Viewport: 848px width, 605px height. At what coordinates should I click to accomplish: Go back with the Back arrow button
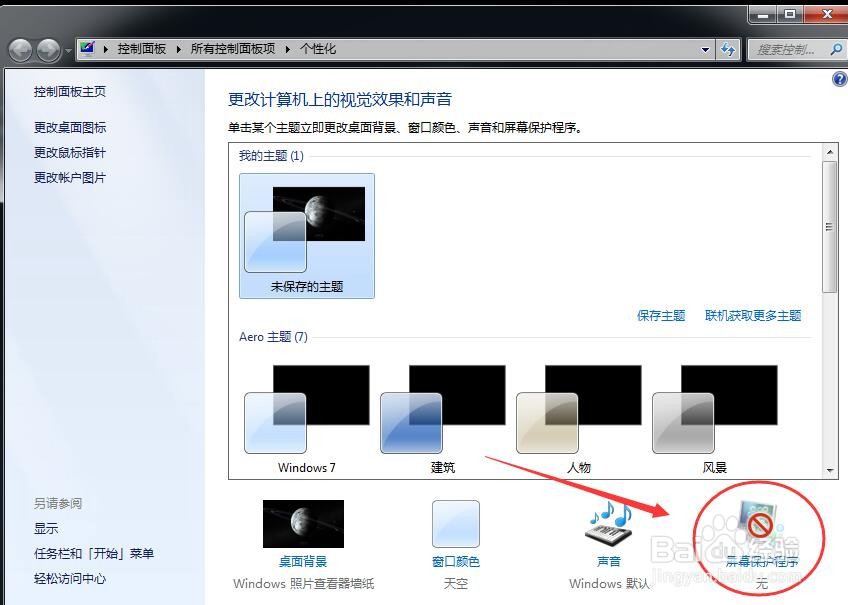coord(21,50)
